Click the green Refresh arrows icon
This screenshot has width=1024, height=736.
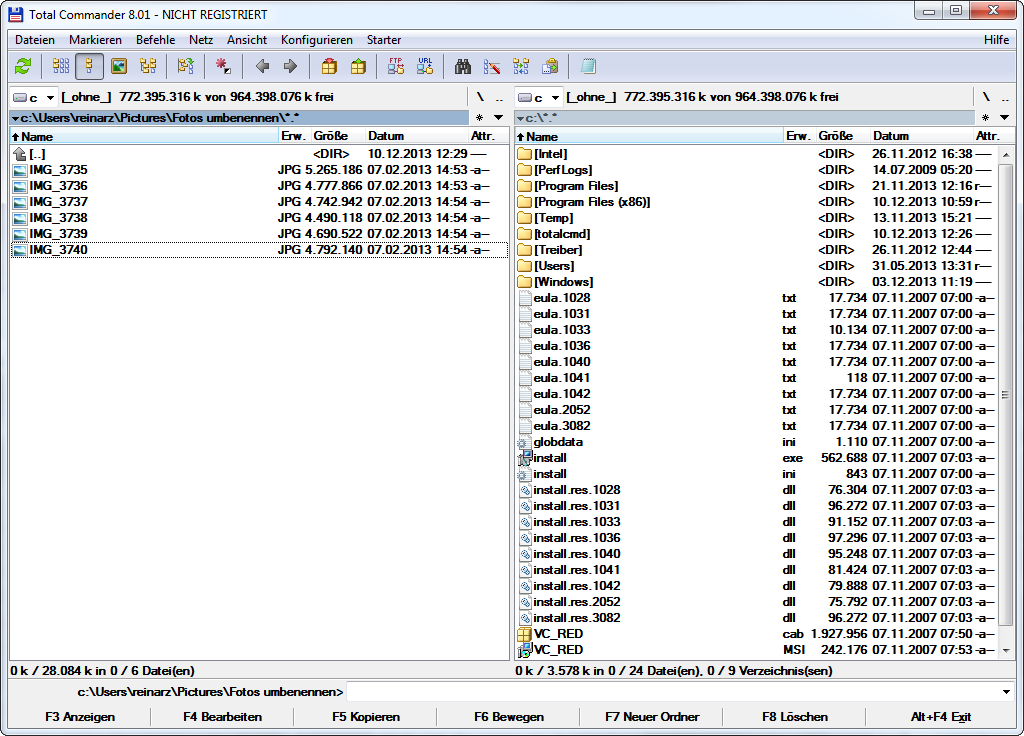[x=23, y=67]
